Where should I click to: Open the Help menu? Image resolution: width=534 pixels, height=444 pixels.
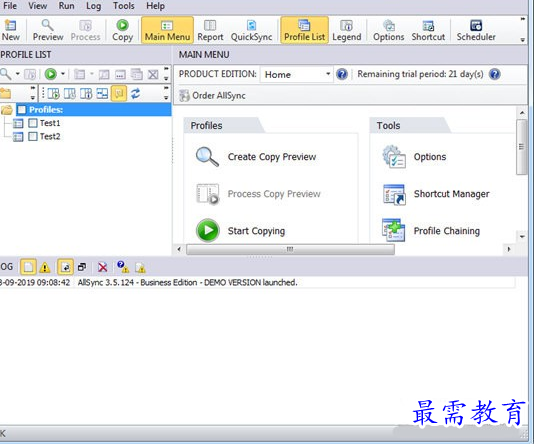tap(155, 6)
